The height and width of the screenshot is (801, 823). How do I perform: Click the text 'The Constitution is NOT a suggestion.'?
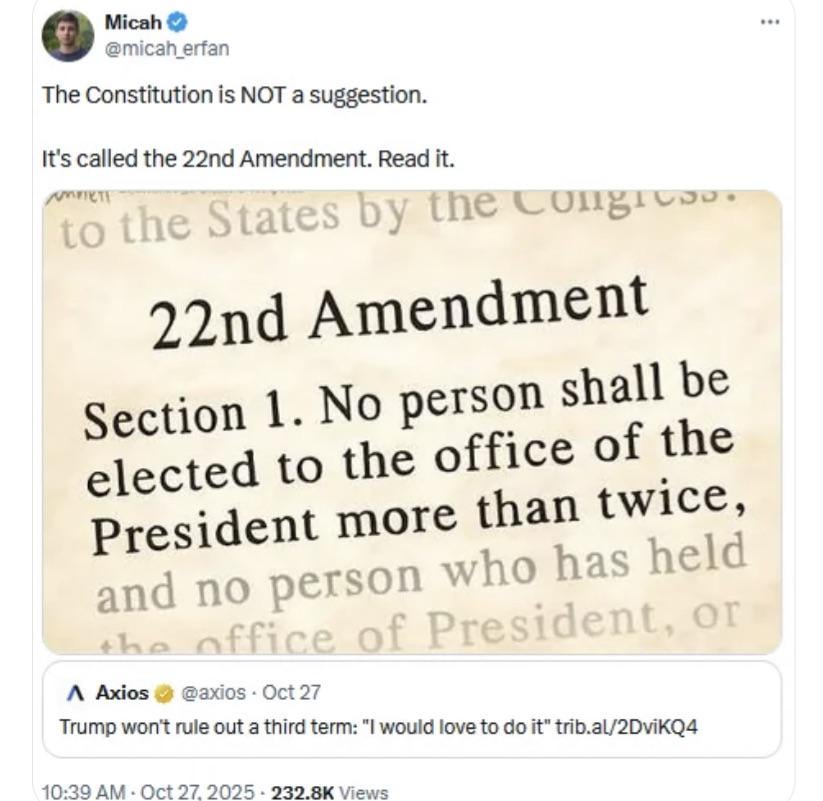[234, 96]
